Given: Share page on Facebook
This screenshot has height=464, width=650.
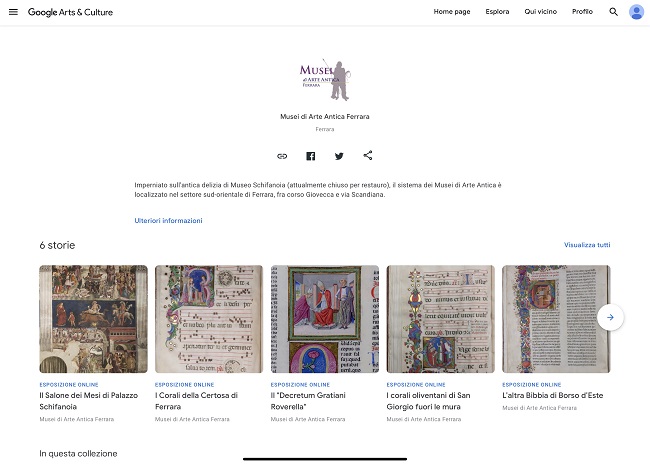Looking at the screenshot, I should click(310, 156).
